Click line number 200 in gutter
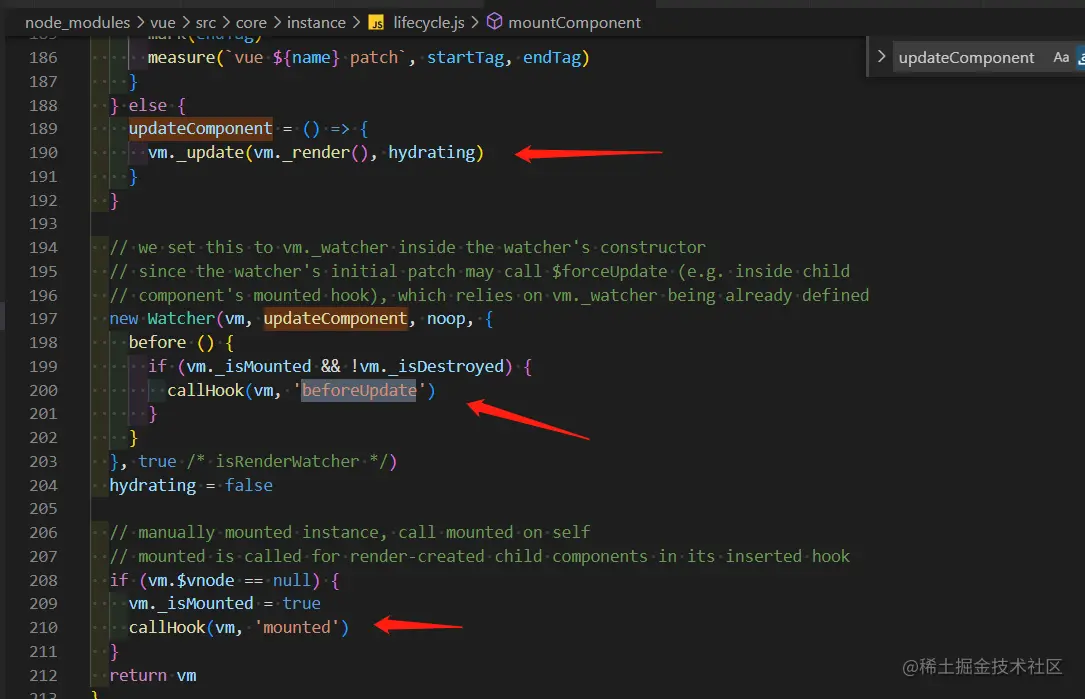Viewport: 1085px width, 699px height. (x=43, y=390)
